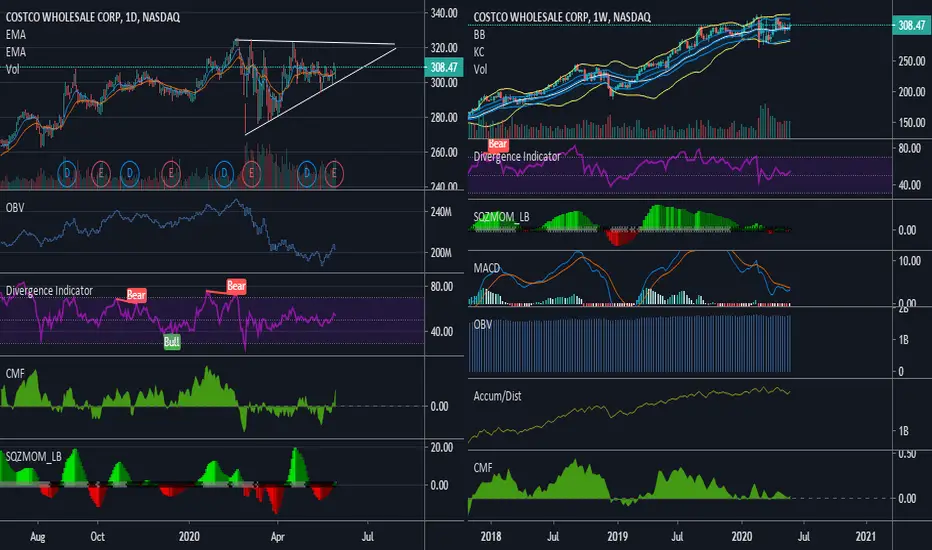Click the rightmost earnings E marker on daily chart
932x550 pixels.
point(334,174)
